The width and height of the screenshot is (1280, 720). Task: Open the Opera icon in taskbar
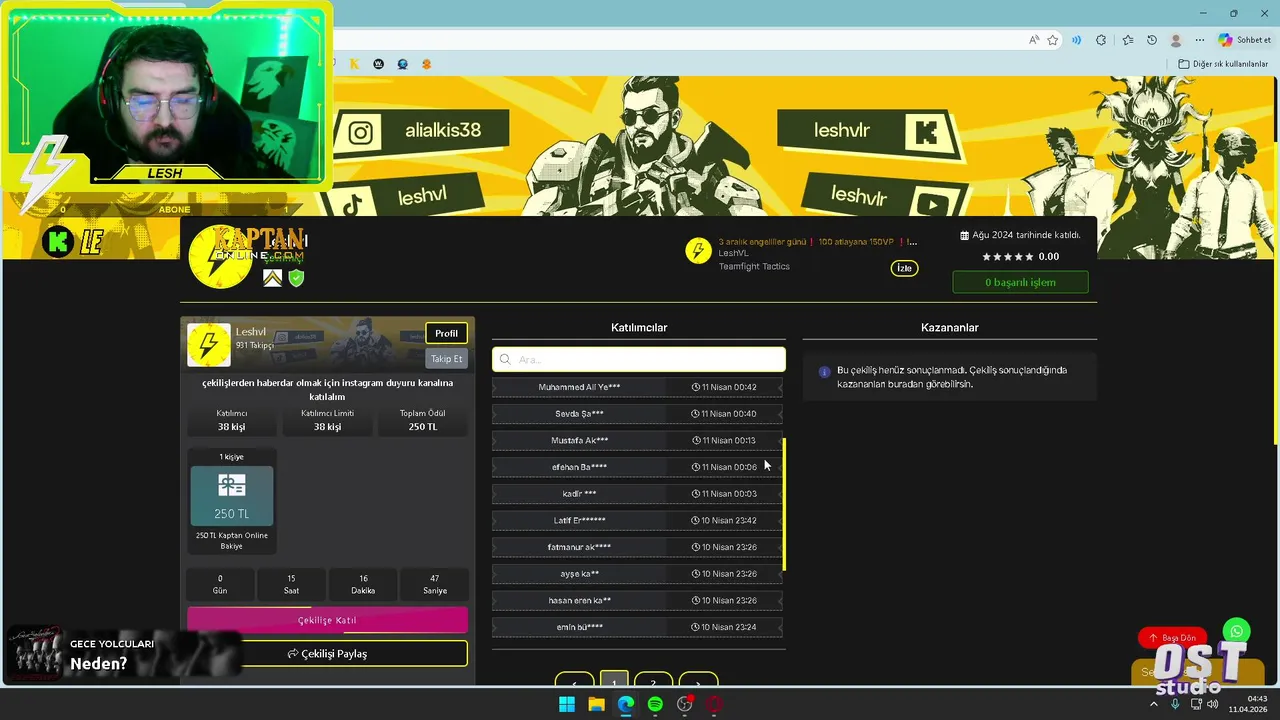[x=714, y=704]
